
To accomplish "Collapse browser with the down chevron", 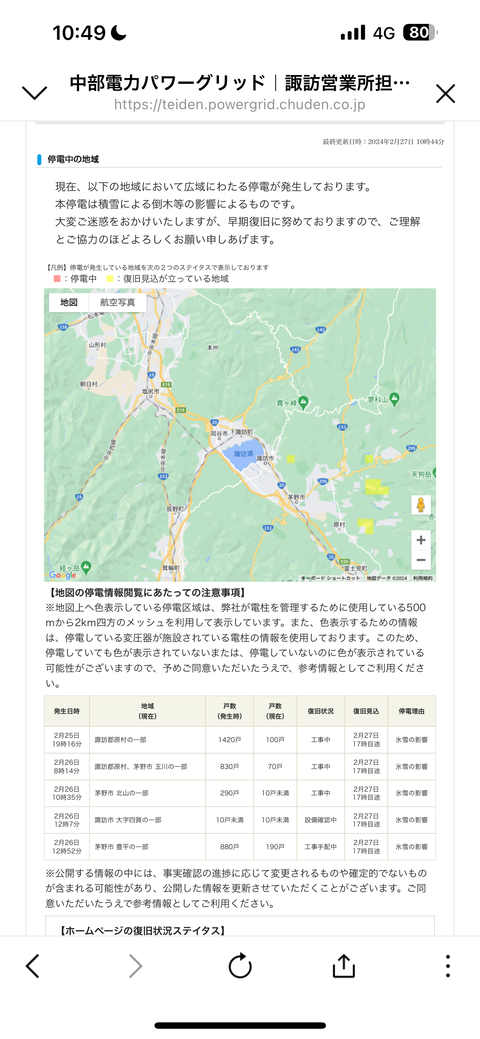I will 34,93.
